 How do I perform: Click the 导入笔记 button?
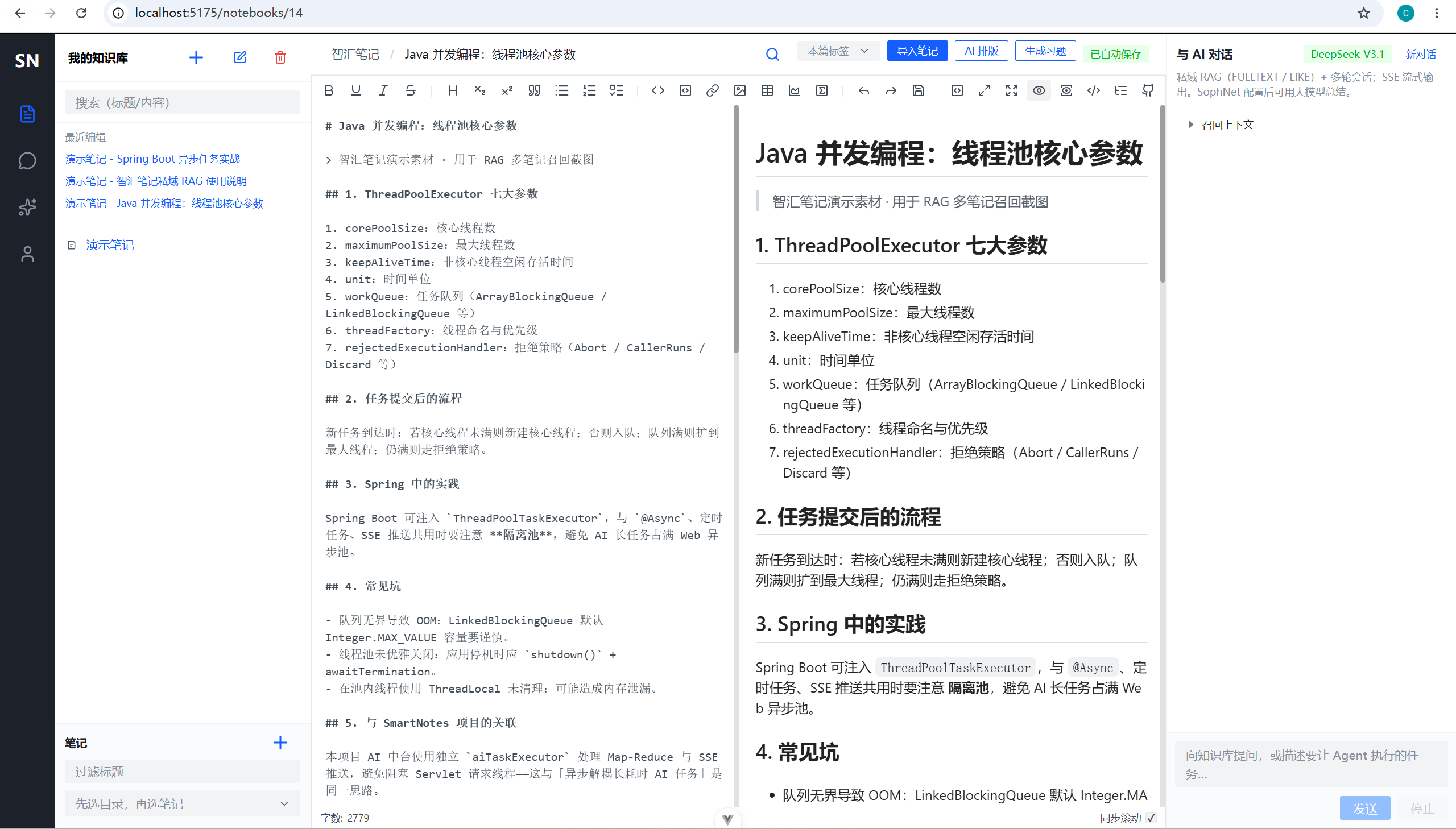point(917,51)
